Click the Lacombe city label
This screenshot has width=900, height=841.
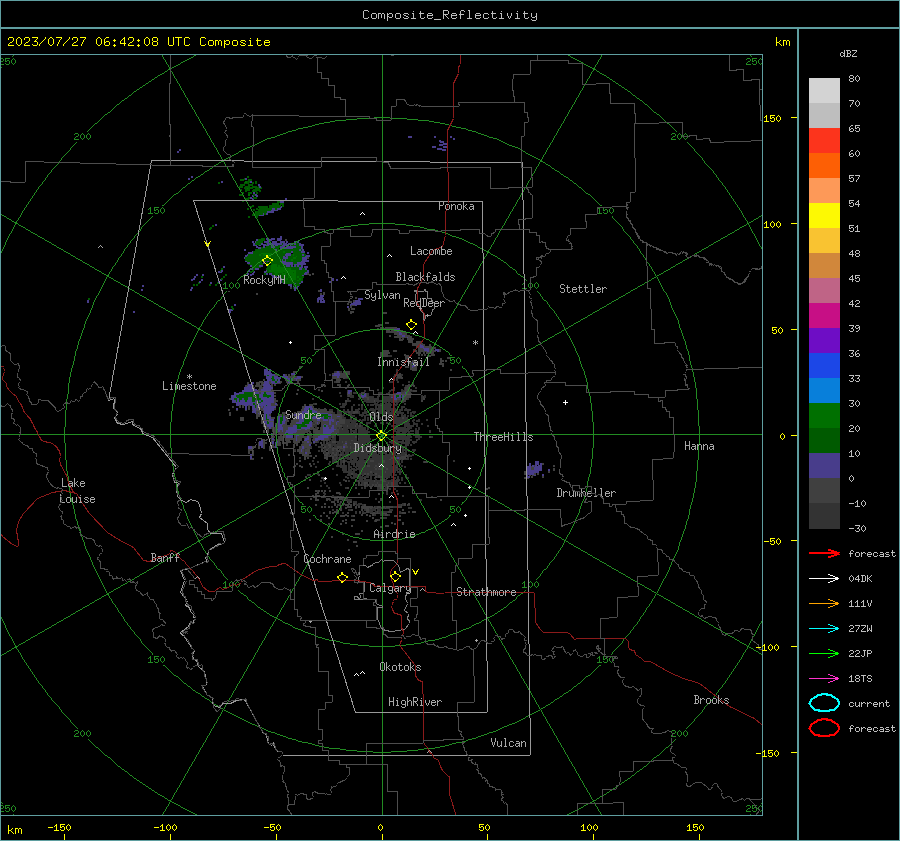point(431,251)
